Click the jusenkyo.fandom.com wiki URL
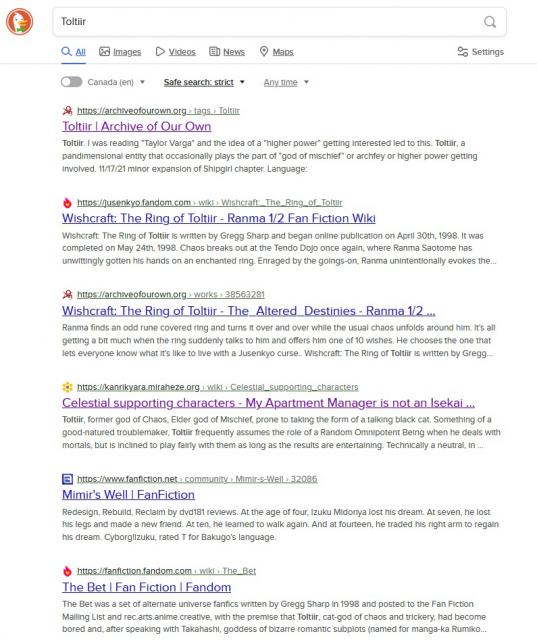The height and width of the screenshot is (640, 537). coord(210,202)
